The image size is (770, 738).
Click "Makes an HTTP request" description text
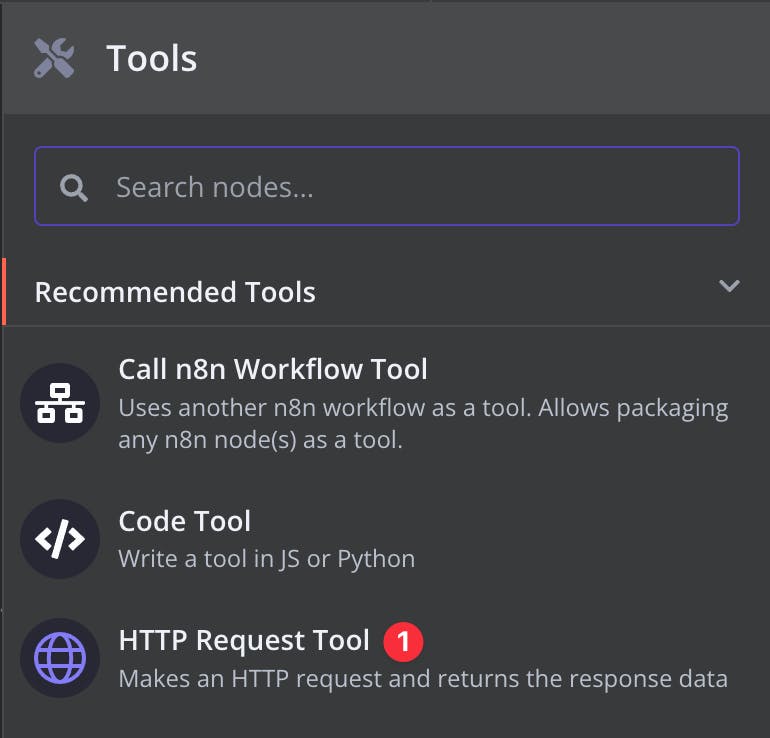pos(423,679)
